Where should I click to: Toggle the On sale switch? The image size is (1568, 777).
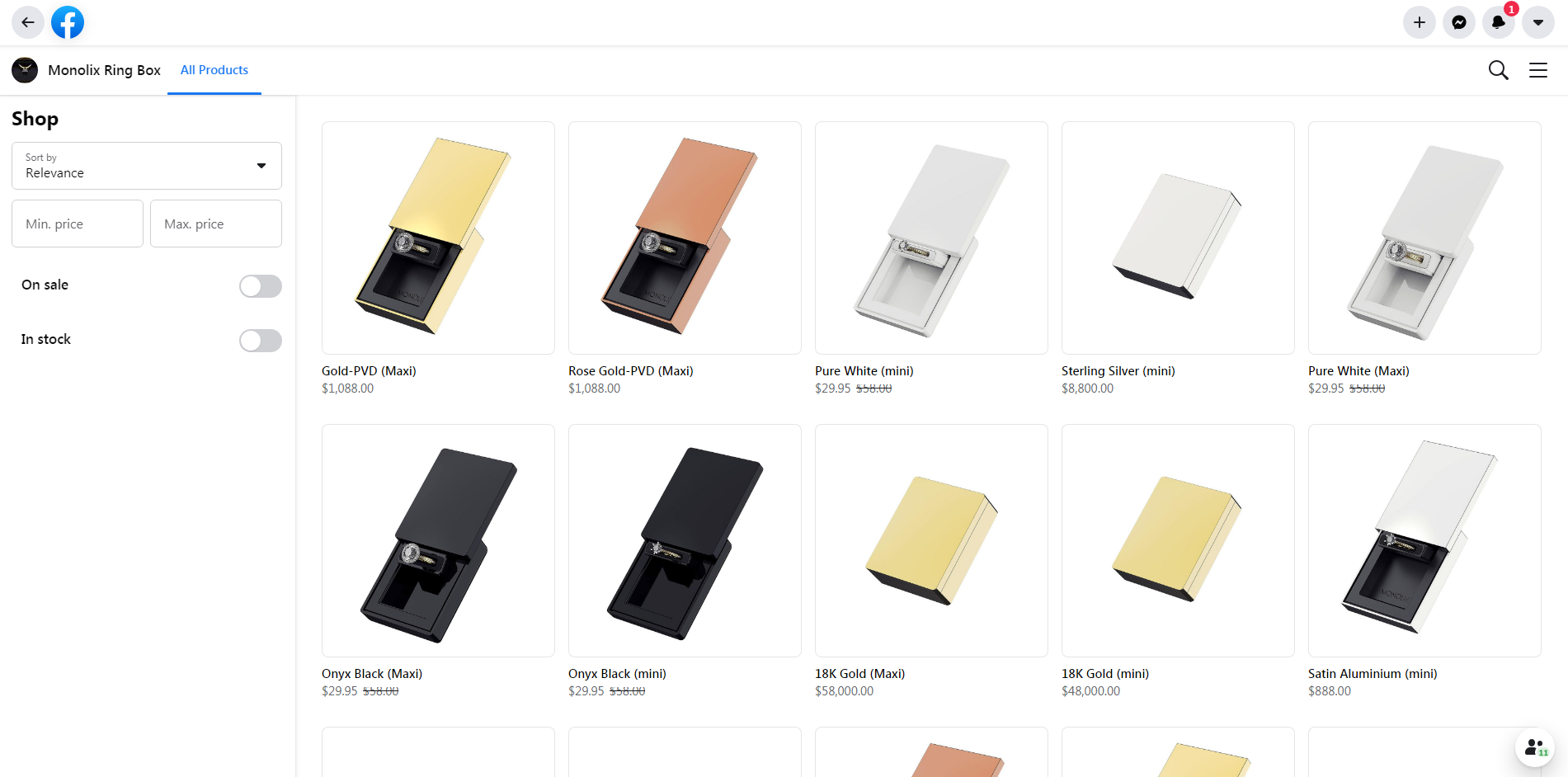click(x=260, y=285)
